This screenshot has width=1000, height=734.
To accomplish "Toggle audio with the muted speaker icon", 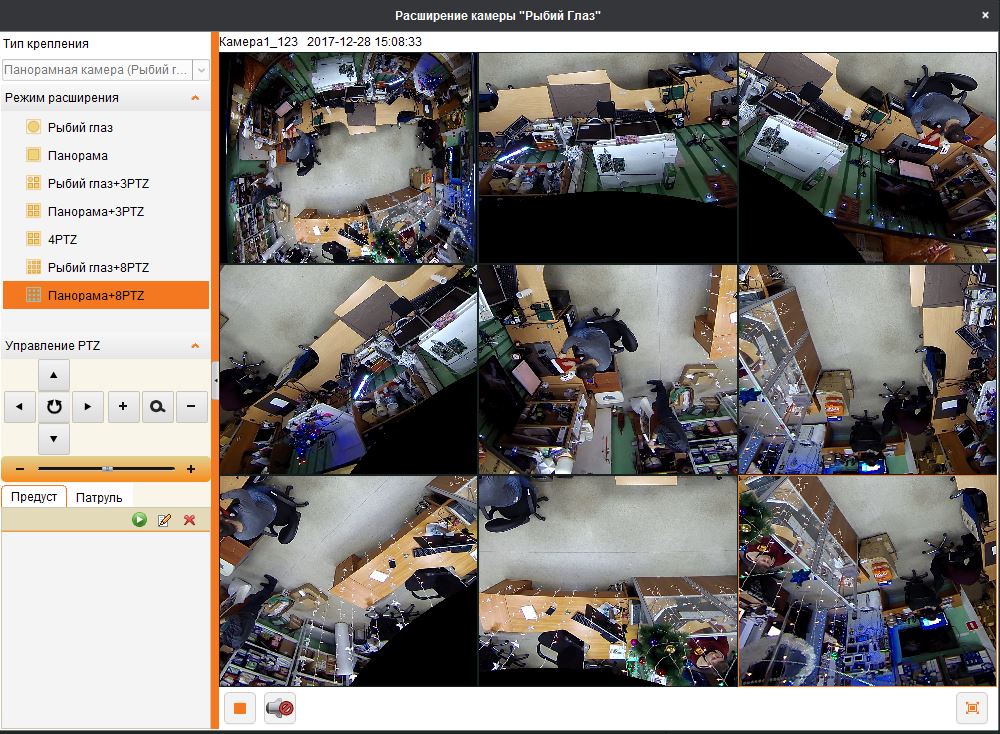I will [x=279, y=708].
